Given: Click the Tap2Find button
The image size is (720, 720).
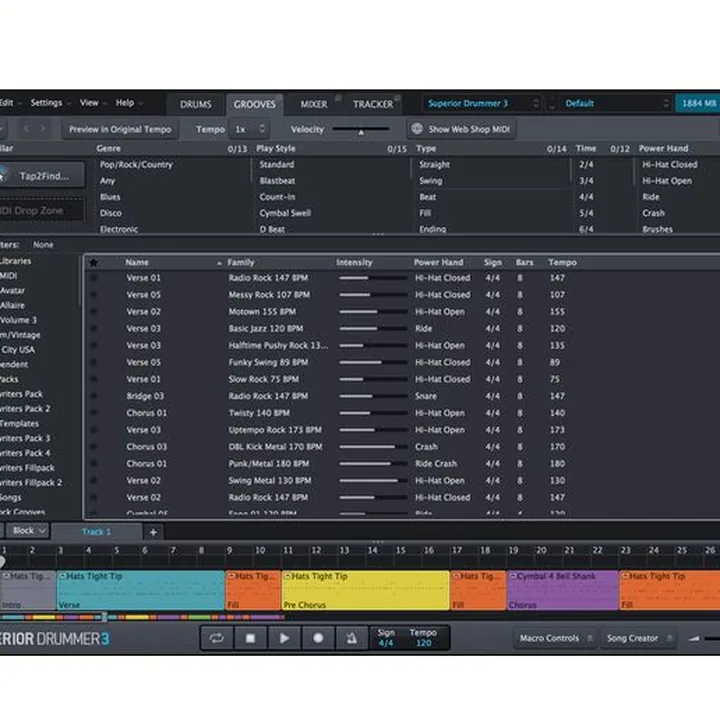Looking at the screenshot, I should tap(41, 175).
